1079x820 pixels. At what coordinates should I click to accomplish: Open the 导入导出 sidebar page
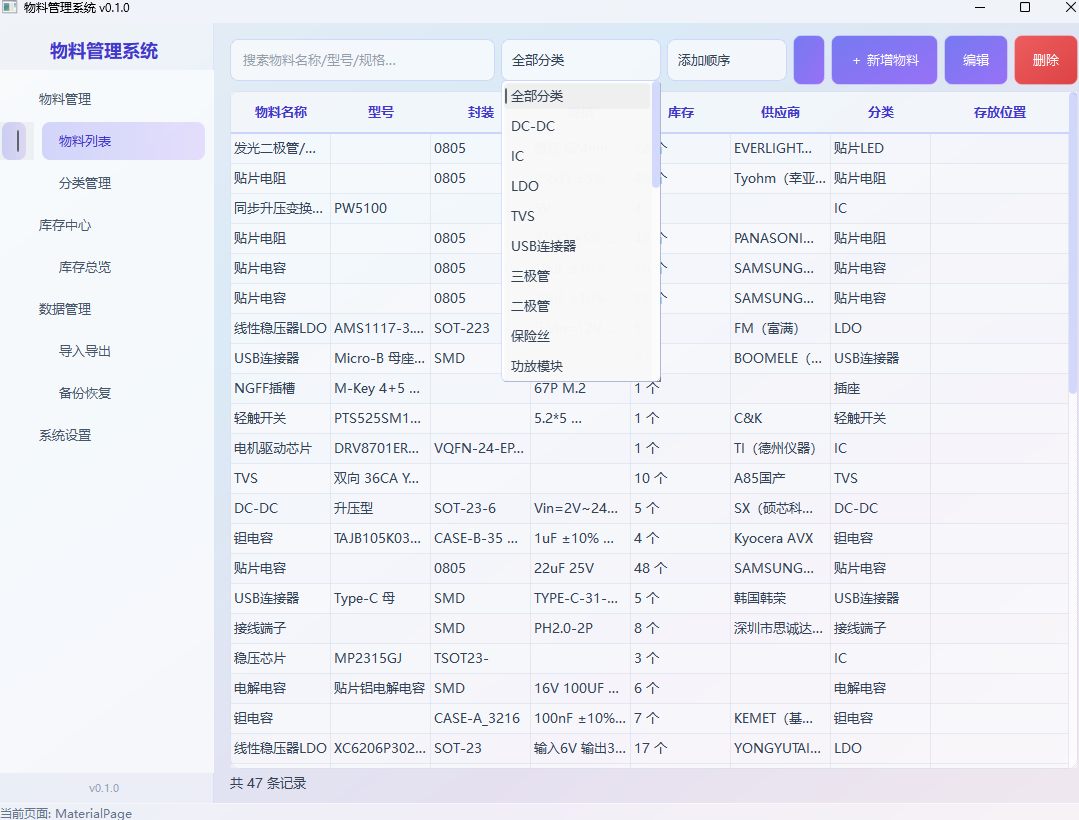click(85, 351)
